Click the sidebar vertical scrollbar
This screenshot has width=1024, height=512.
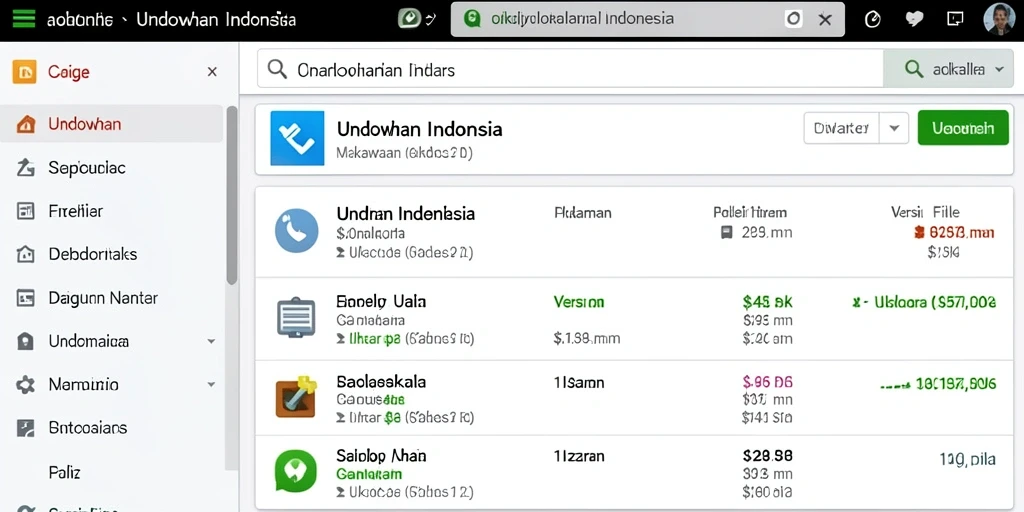pos(232,195)
